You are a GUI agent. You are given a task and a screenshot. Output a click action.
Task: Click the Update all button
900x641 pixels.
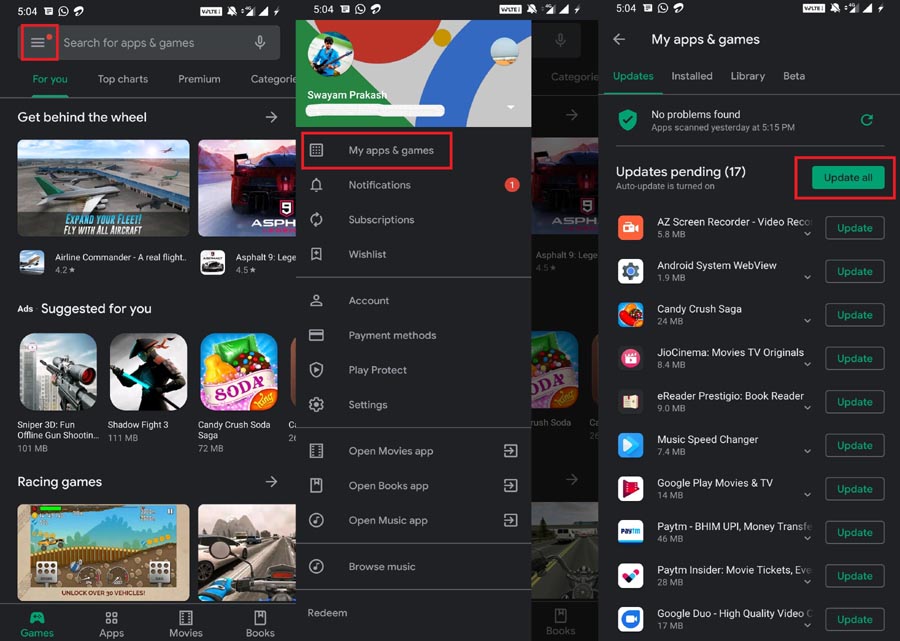848,177
